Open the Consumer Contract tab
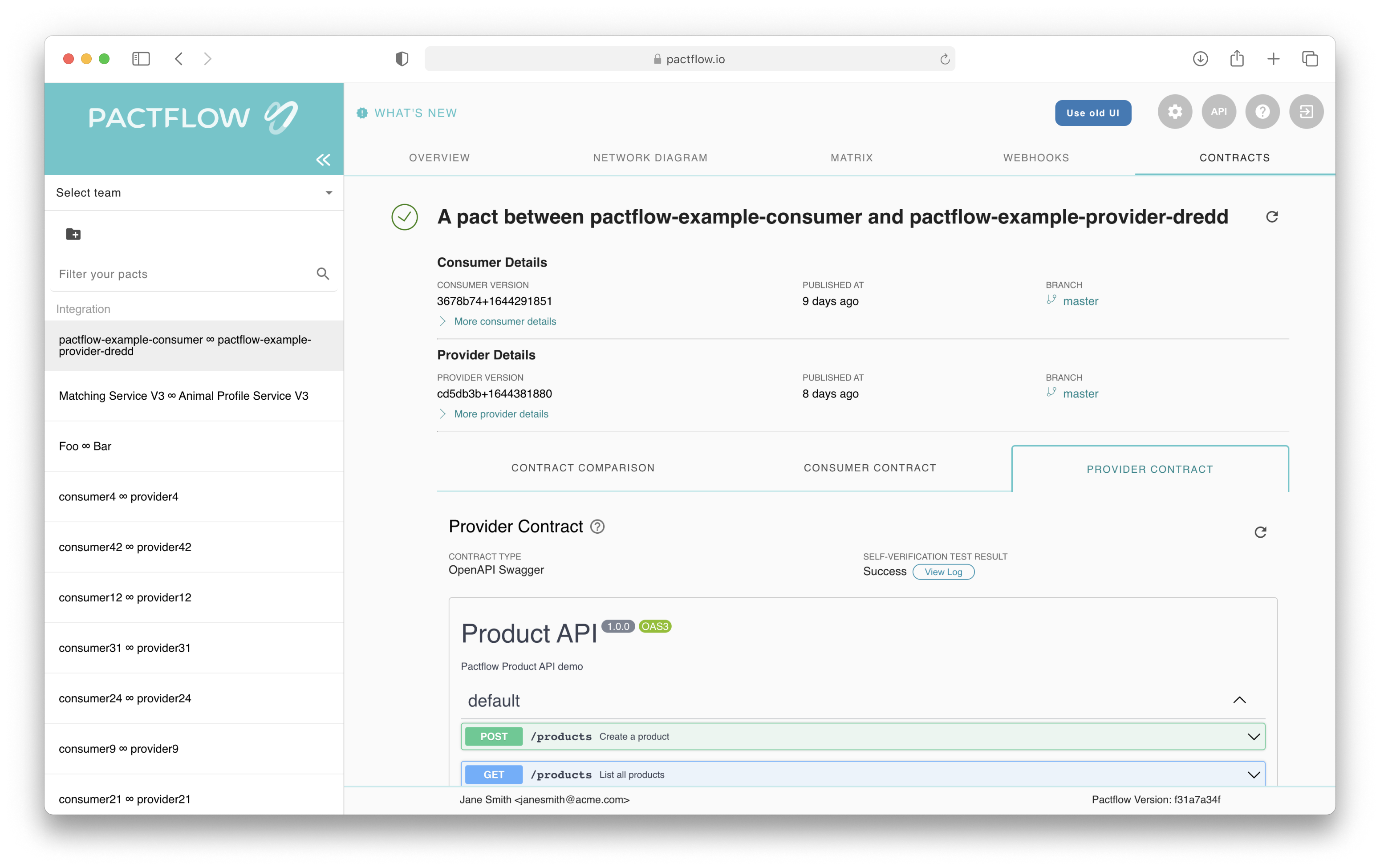 tap(869, 467)
